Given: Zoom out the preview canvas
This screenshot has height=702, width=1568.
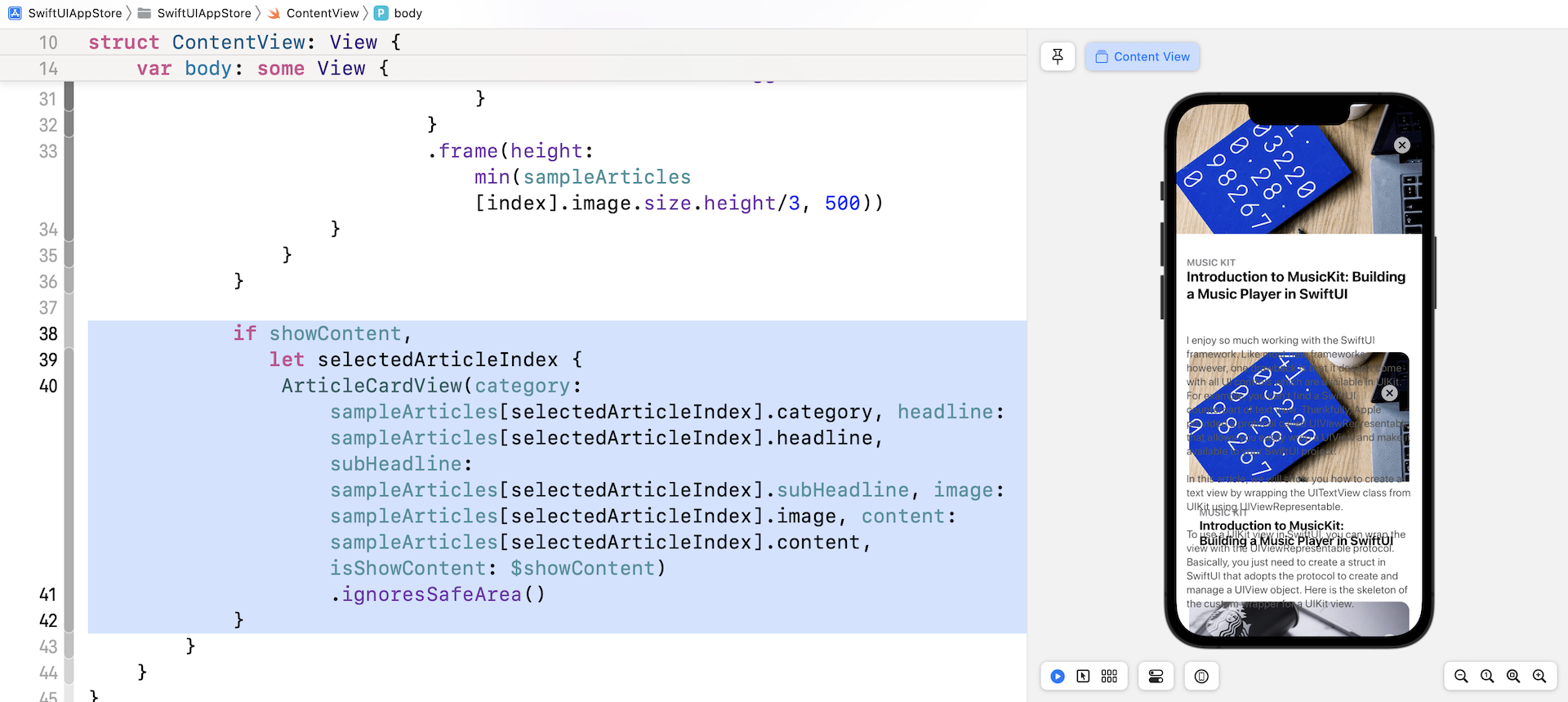Looking at the screenshot, I should [x=1461, y=676].
